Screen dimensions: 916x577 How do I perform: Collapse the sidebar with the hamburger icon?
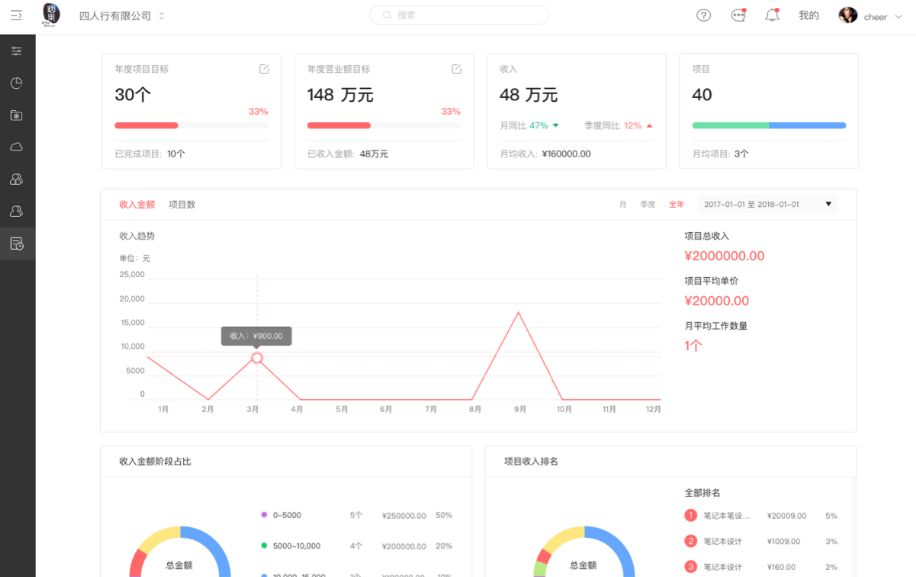pos(16,15)
